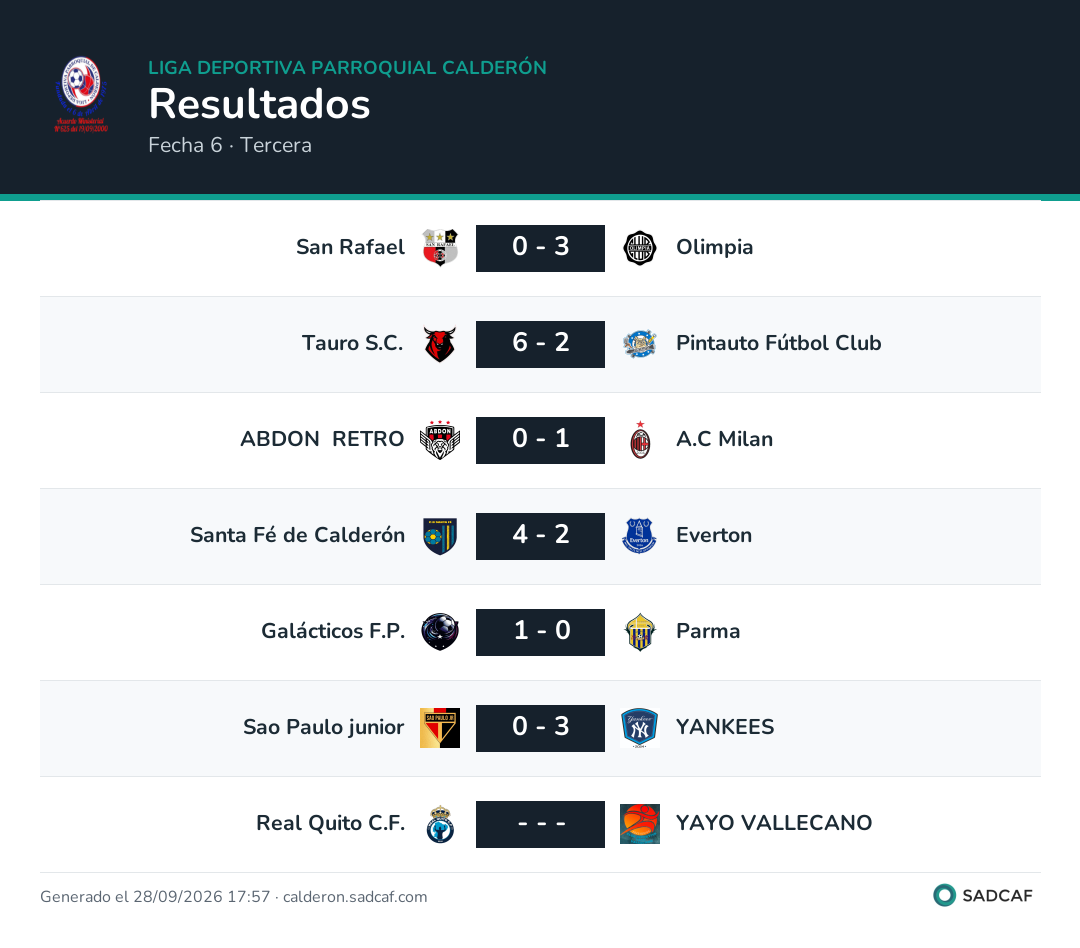Click the Parma team crest
1080x948 pixels.
[x=640, y=632]
